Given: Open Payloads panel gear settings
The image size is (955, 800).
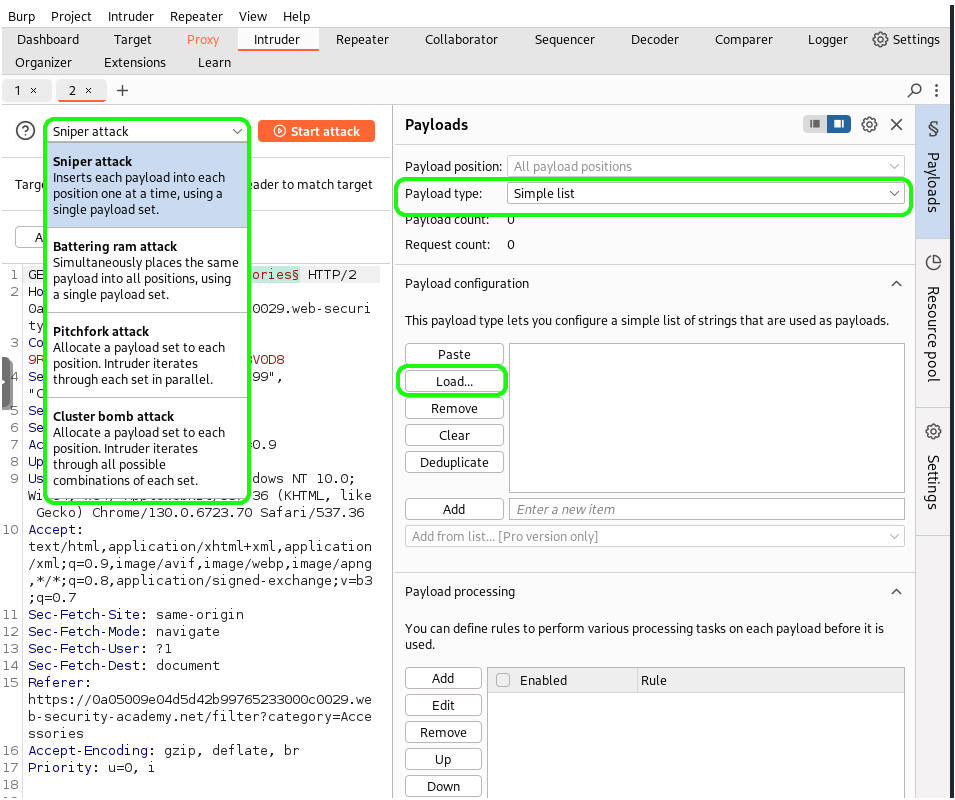Looking at the screenshot, I should (x=869, y=125).
